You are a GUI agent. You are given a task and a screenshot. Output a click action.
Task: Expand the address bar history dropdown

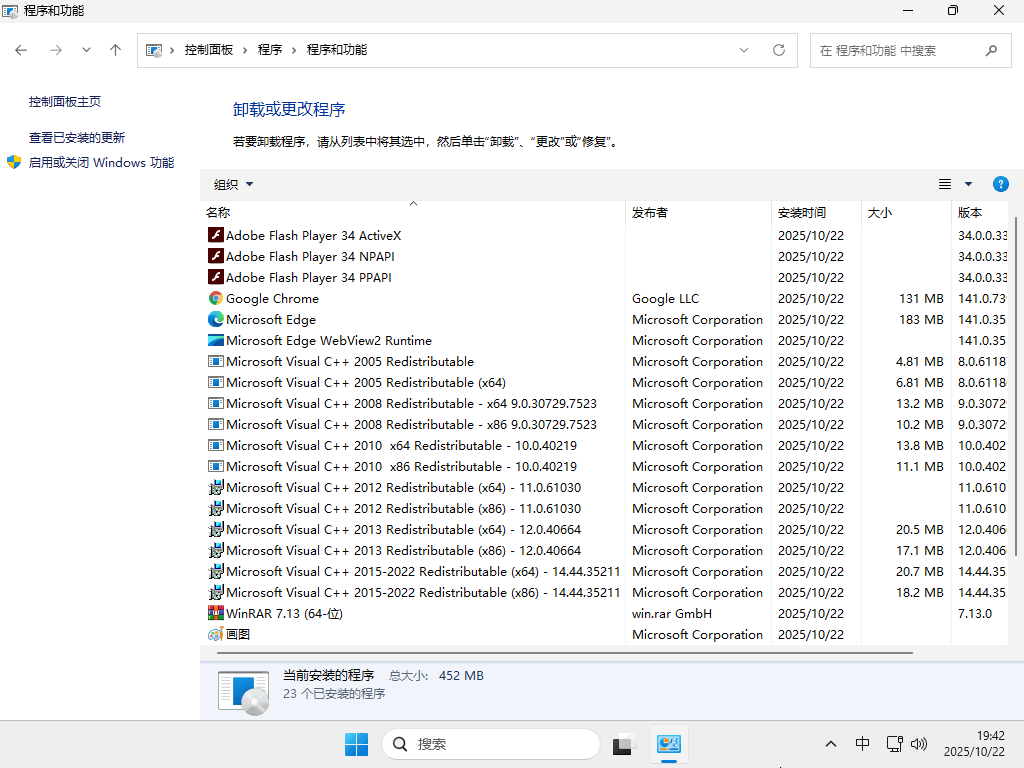pos(743,50)
